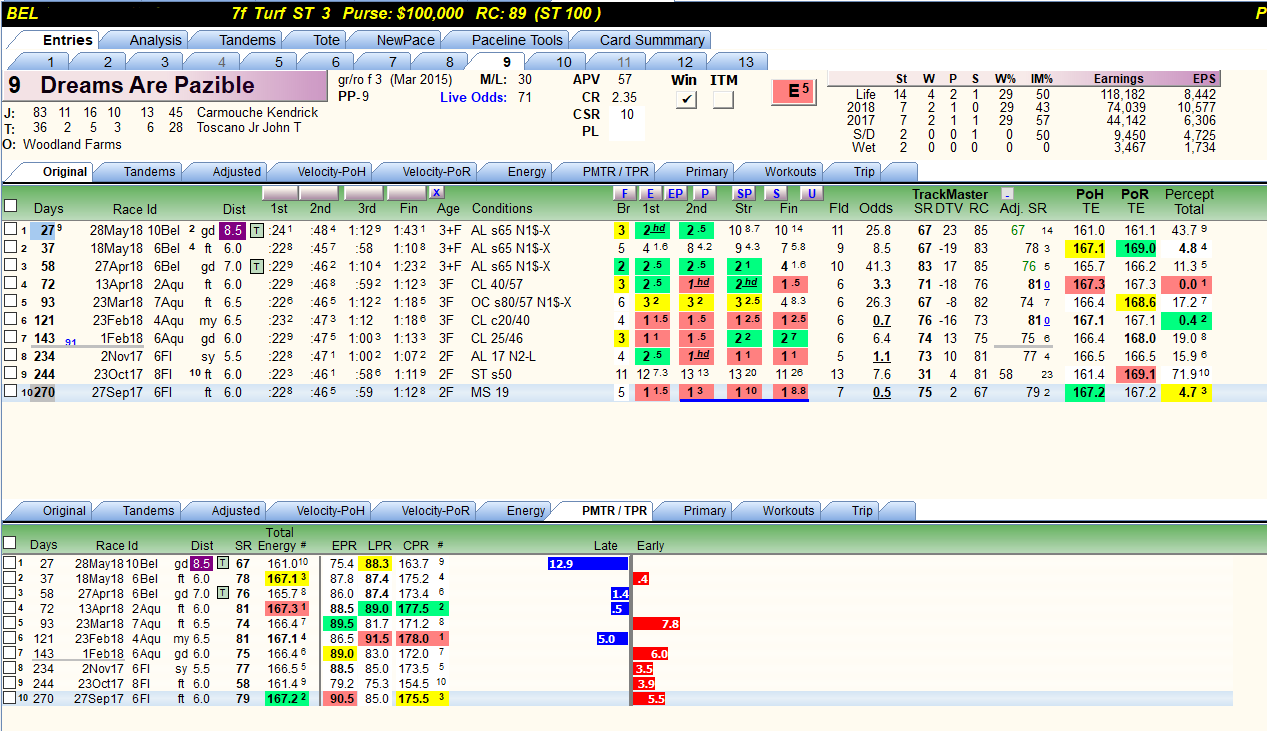Click the small E button beside the F button
1267x731 pixels.
pyautogui.click(x=649, y=193)
